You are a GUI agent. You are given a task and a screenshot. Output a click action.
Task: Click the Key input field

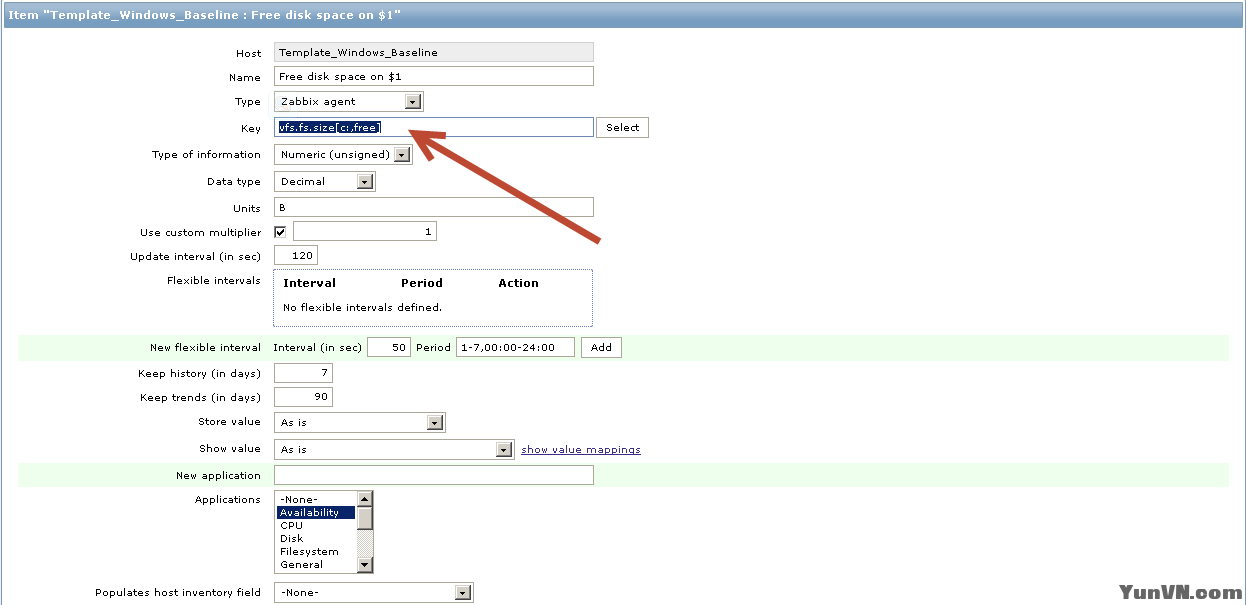[433, 127]
